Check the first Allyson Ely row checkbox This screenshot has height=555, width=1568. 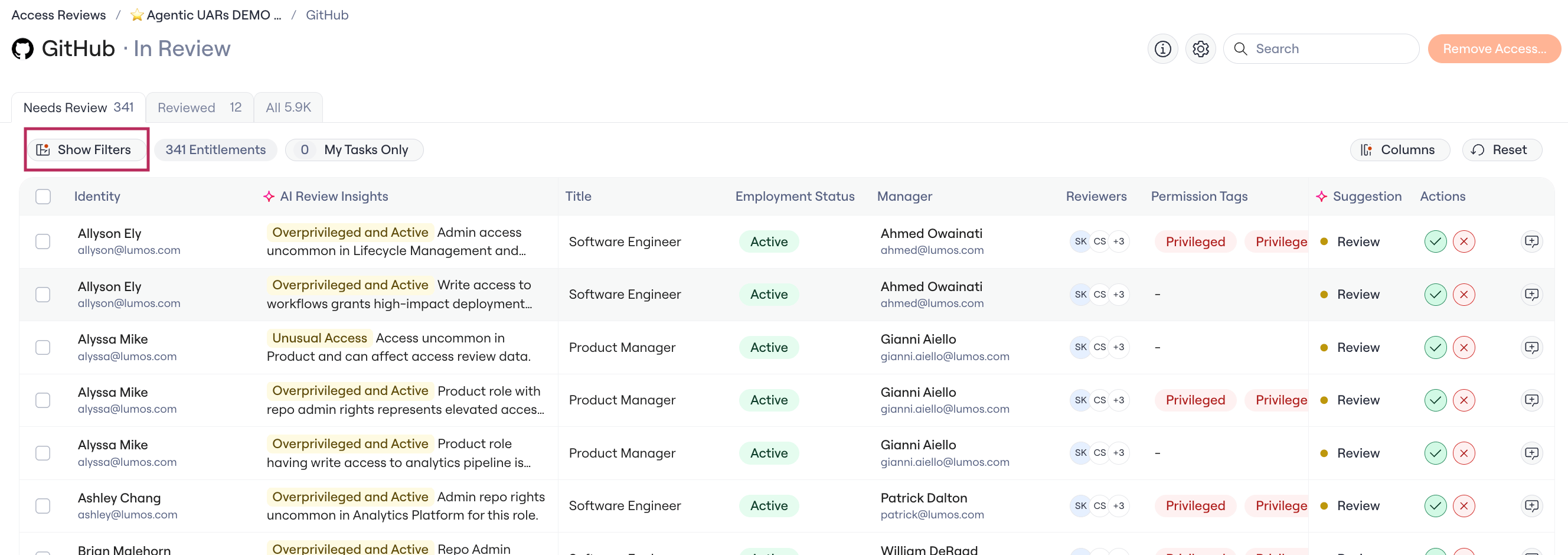coord(43,241)
